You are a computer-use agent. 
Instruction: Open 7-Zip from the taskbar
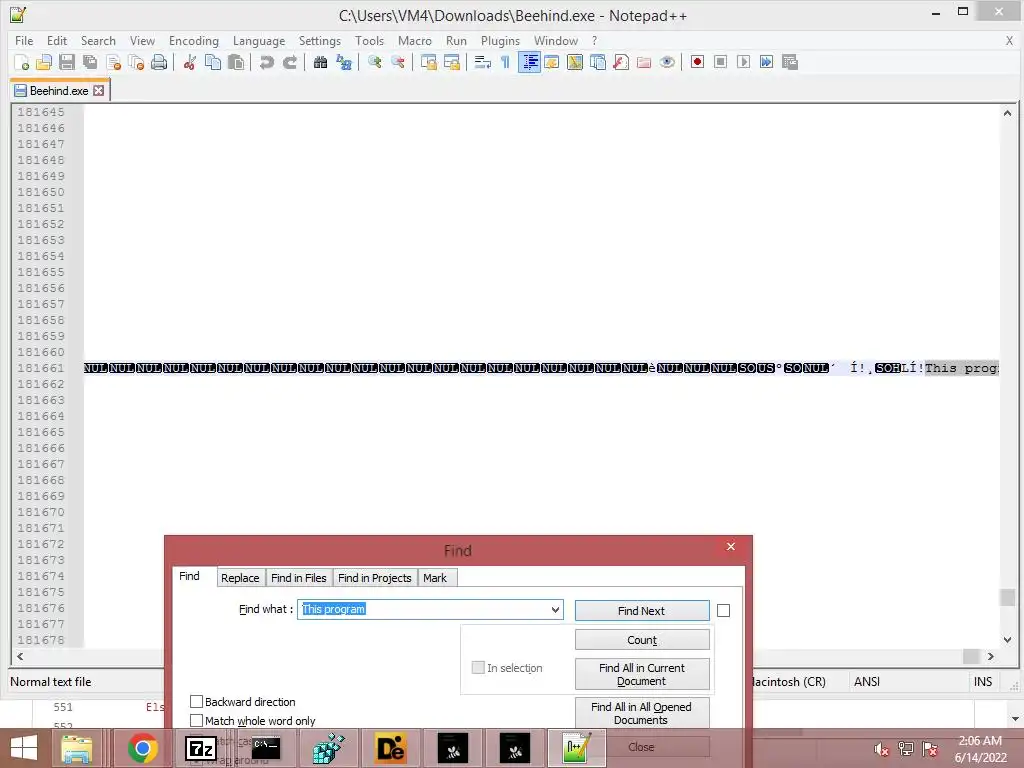point(201,748)
